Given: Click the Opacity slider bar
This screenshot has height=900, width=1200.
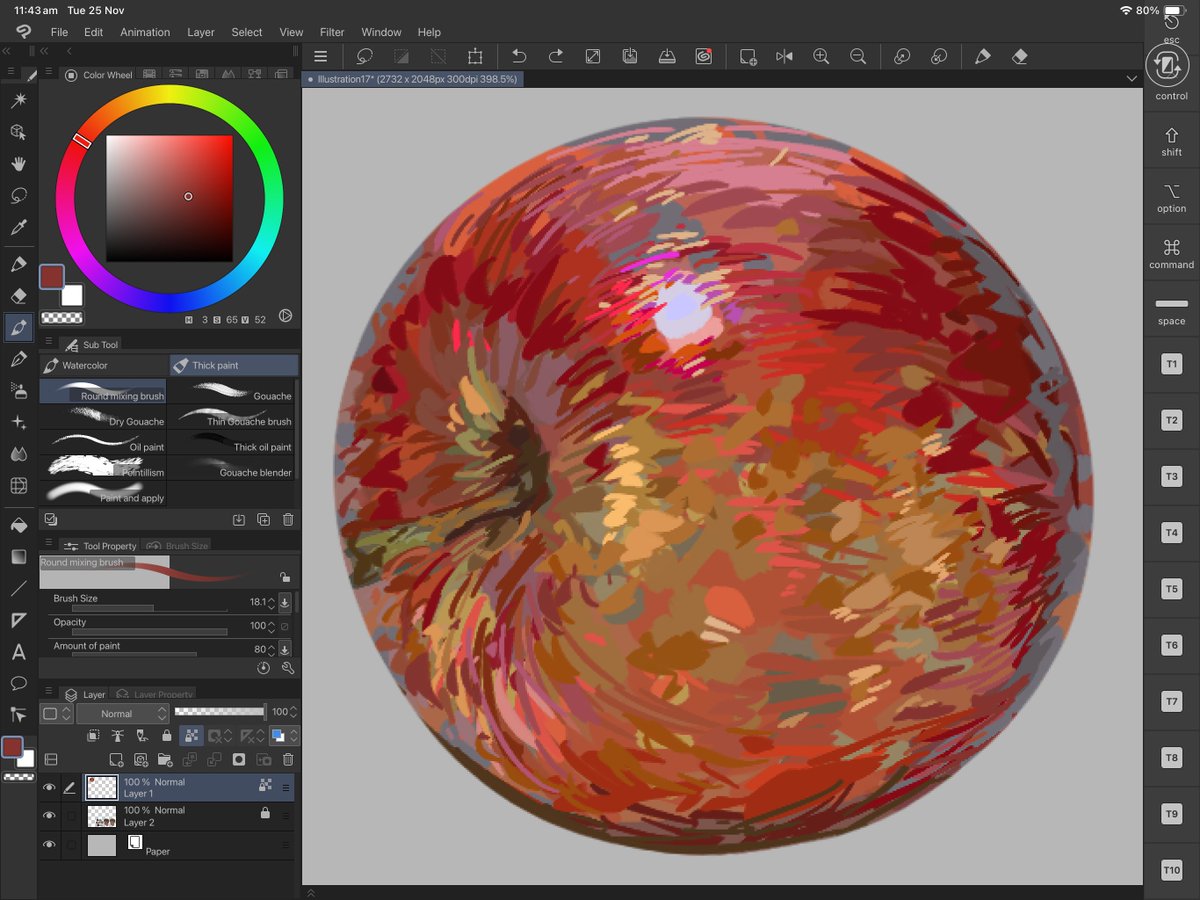Looking at the screenshot, I should (148, 632).
